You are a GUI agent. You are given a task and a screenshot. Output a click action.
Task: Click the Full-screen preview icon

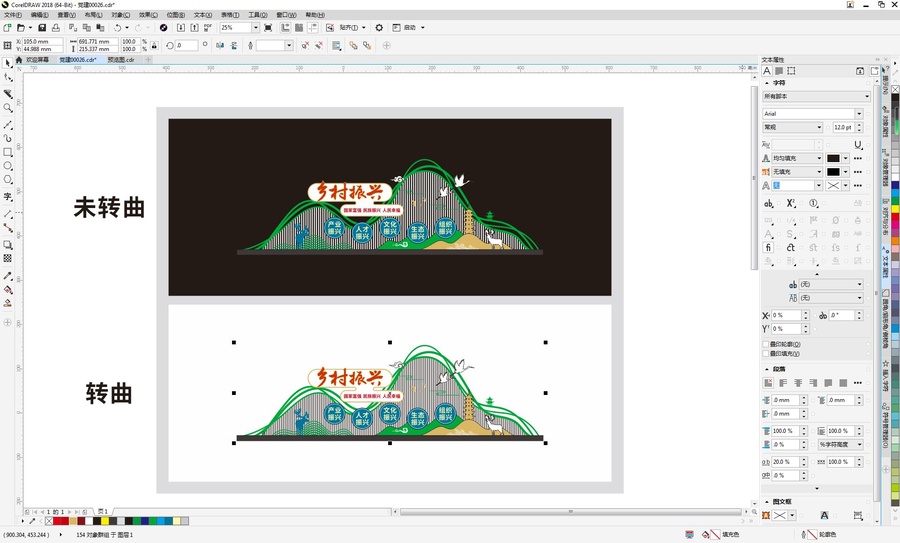tap(268, 28)
